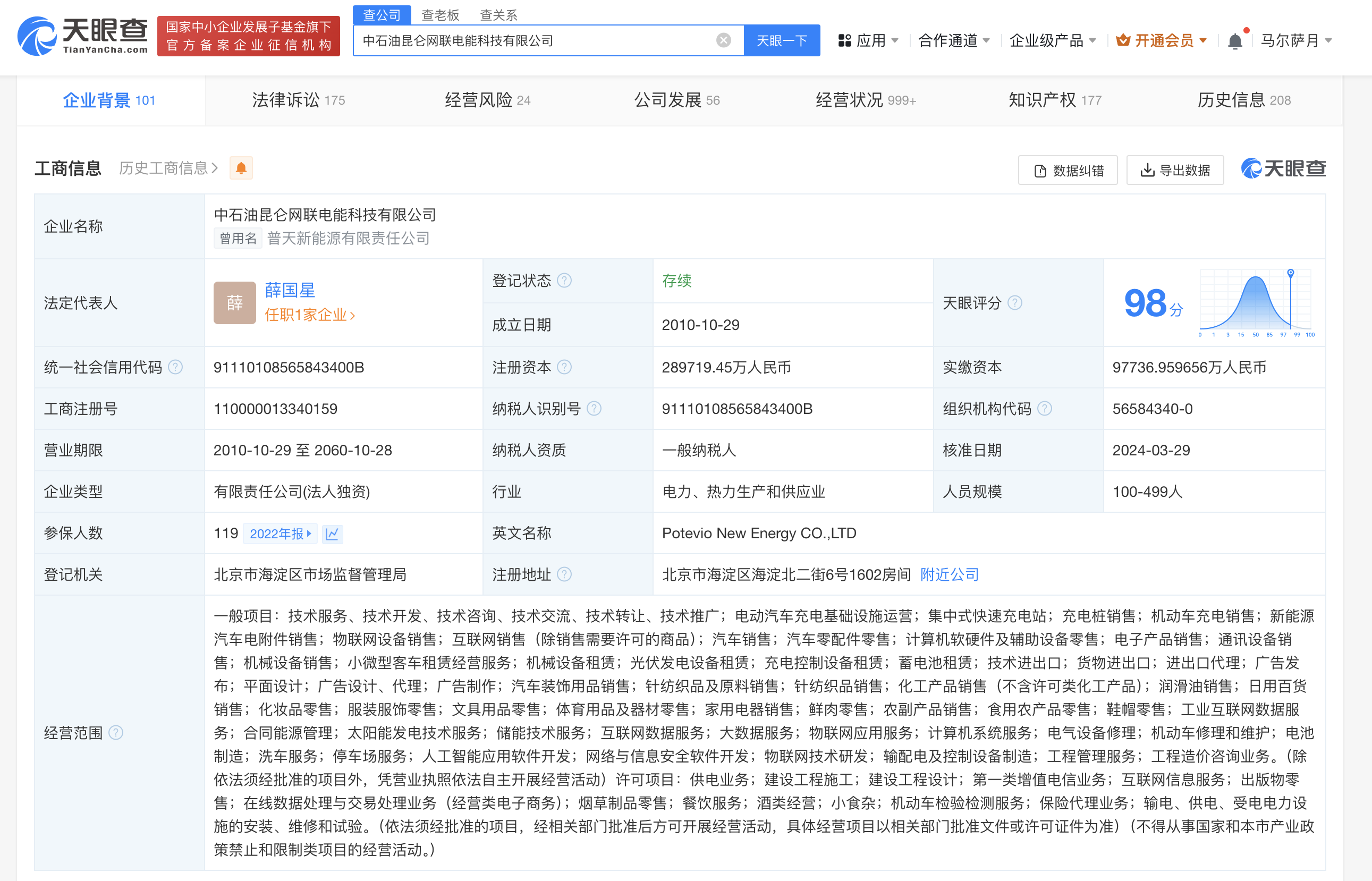Viewport: 1372px width, 881px height.
Task: Click the notification bell icon in header
Action: pyautogui.click(x=1234, y=40)
